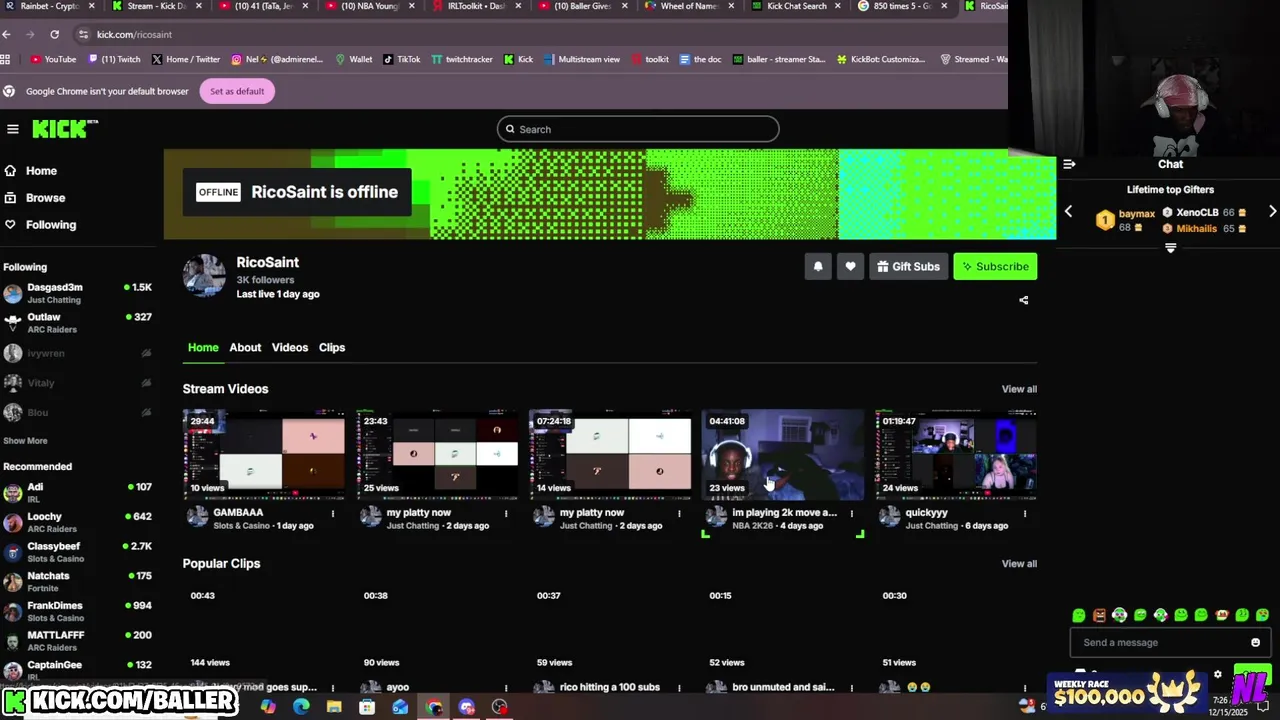Click the Subscribe button
The width and height of the screenshot is (1280, 720).
(995, 266)
